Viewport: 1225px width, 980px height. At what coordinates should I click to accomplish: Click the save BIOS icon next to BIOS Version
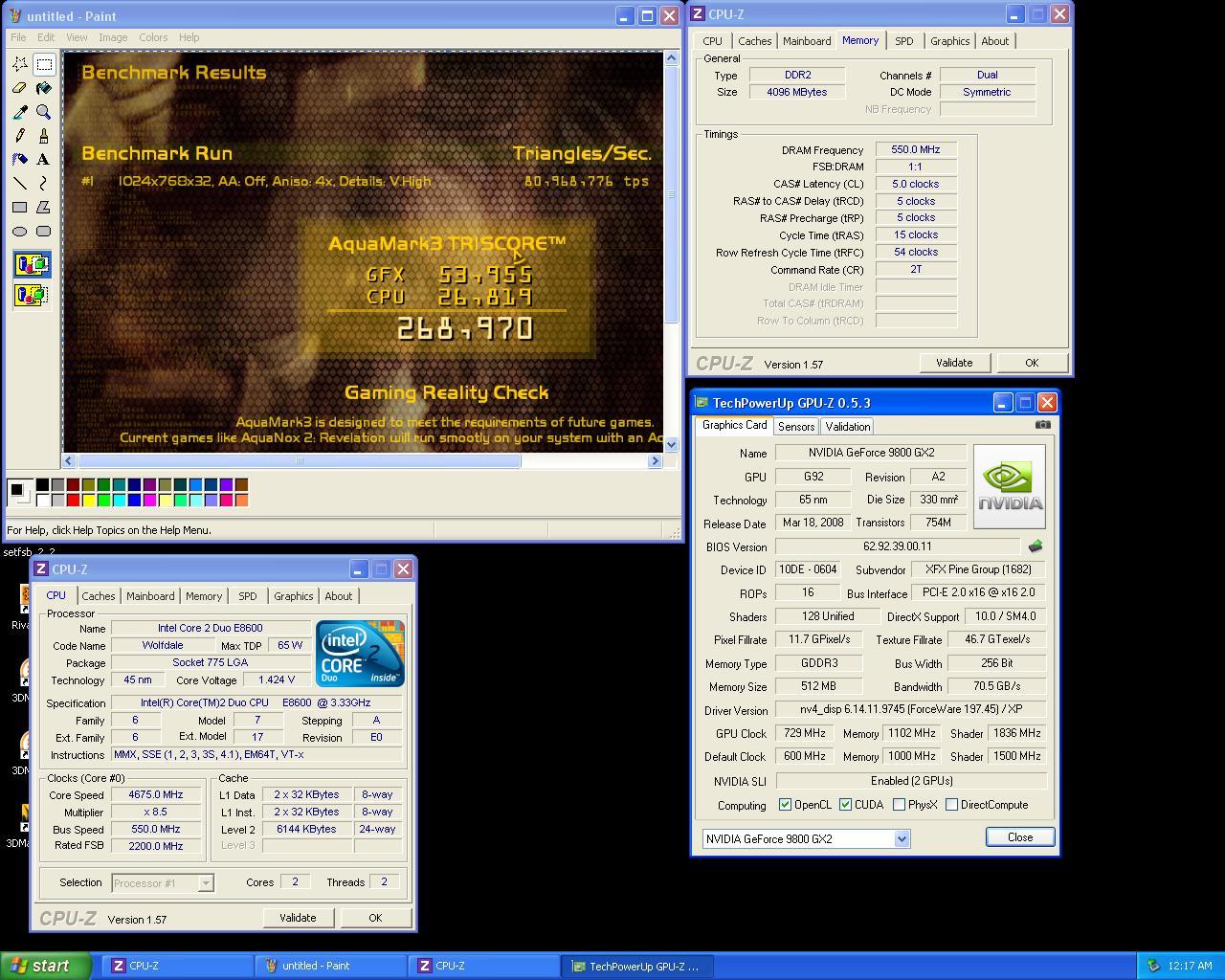[1035, 546]
